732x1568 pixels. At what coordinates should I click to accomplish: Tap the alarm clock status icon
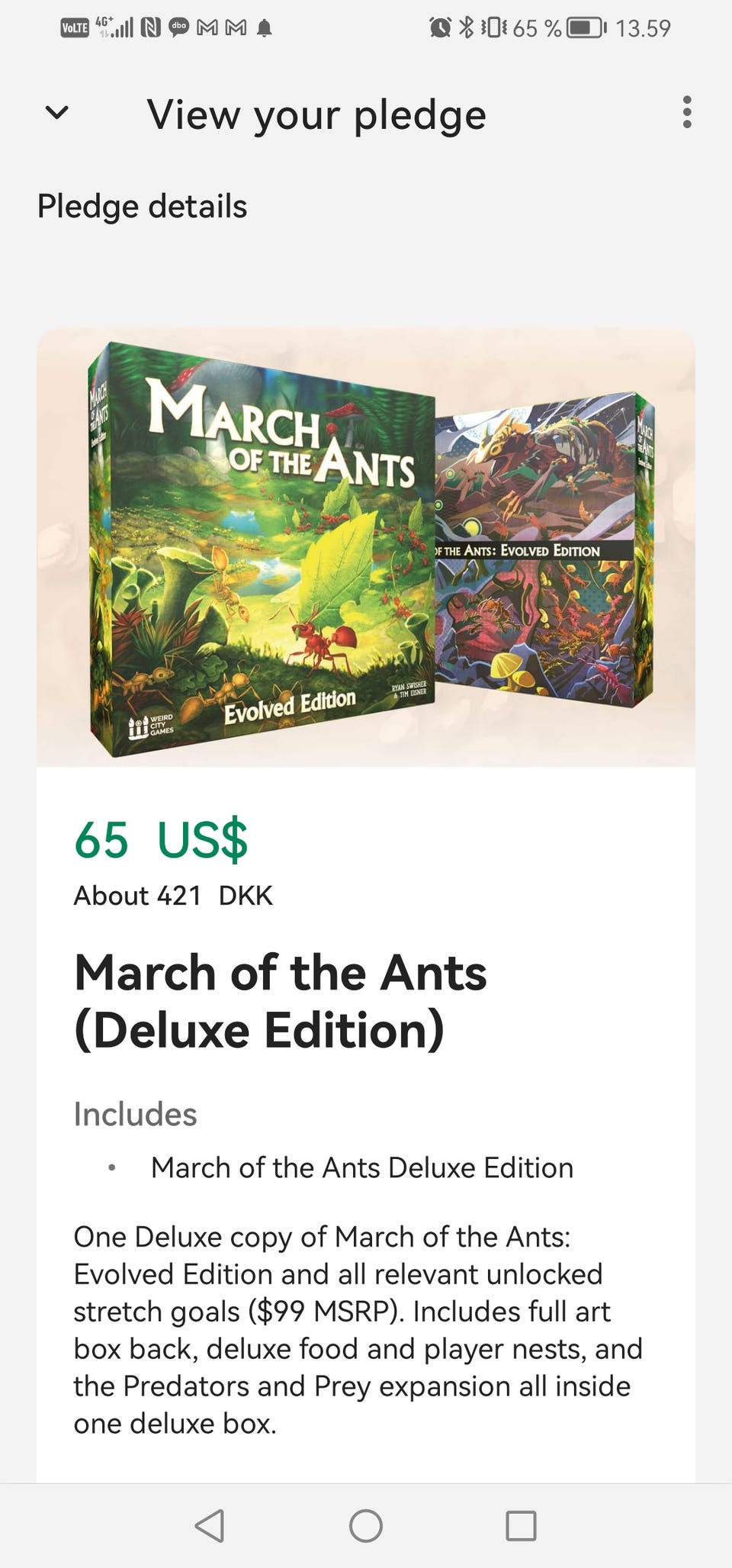[440, 28]
